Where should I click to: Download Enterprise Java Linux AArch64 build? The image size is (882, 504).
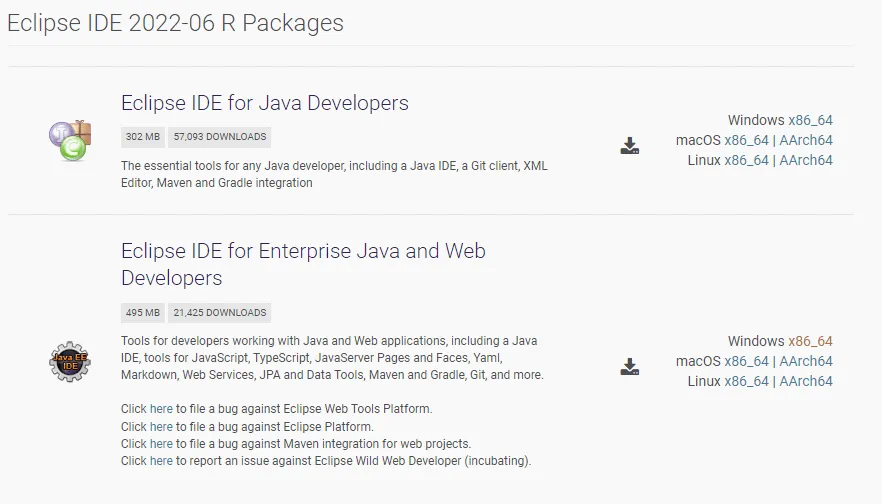pyautogui.click(x=806, y=381)
